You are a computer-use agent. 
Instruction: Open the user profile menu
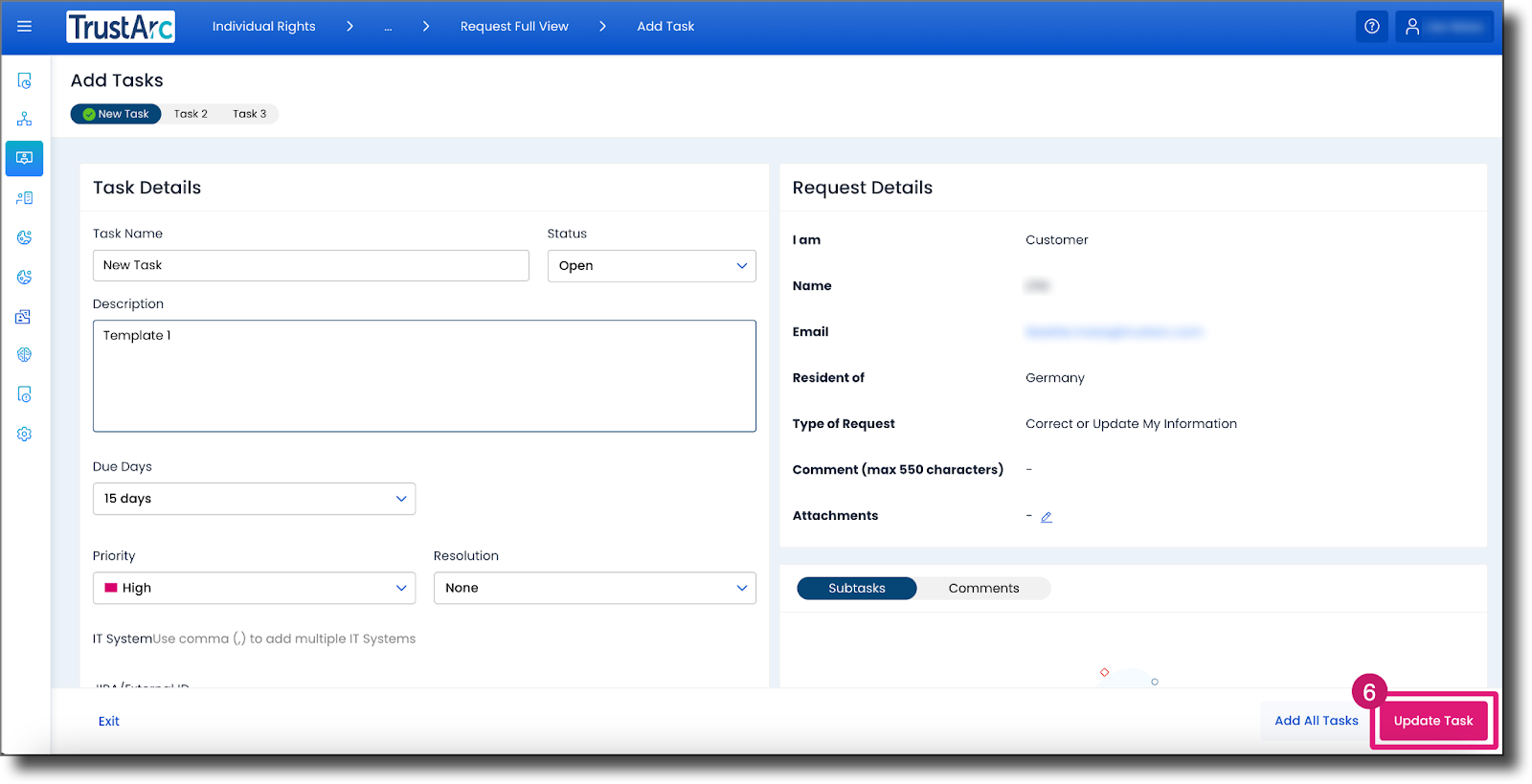1444,27
